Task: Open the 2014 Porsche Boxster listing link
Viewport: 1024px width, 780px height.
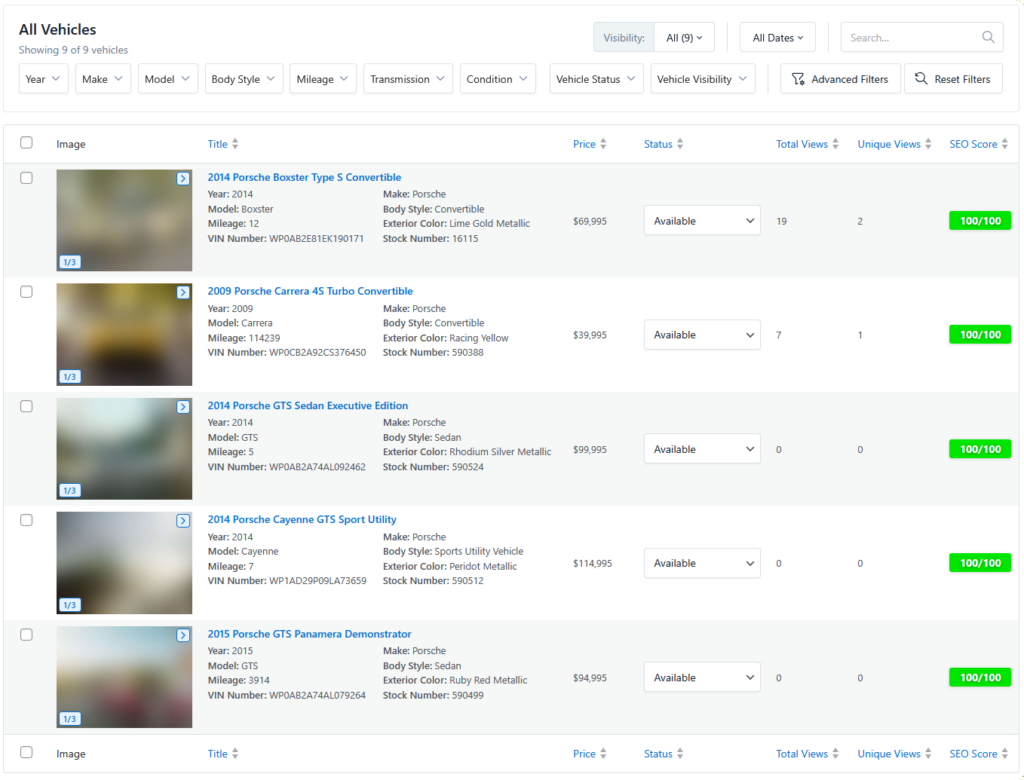Action: click(x=304, y=177)
